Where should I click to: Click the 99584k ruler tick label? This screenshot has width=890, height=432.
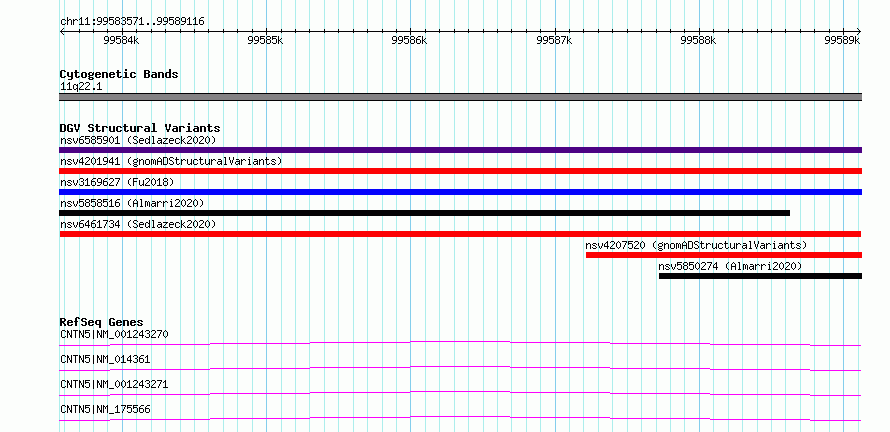click(121, 40)
